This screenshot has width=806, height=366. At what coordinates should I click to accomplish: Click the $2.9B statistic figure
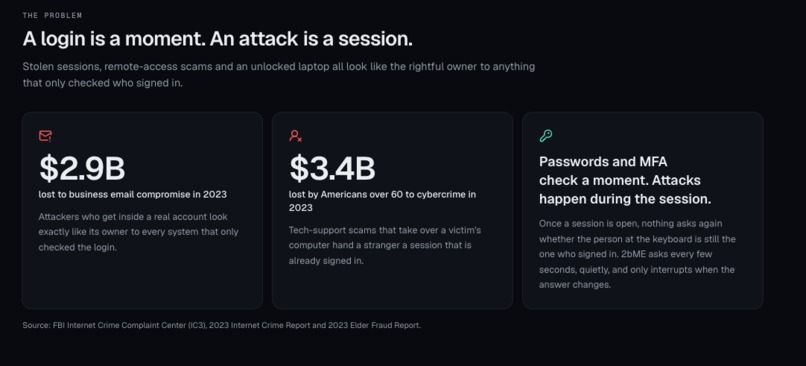[82, 168]
